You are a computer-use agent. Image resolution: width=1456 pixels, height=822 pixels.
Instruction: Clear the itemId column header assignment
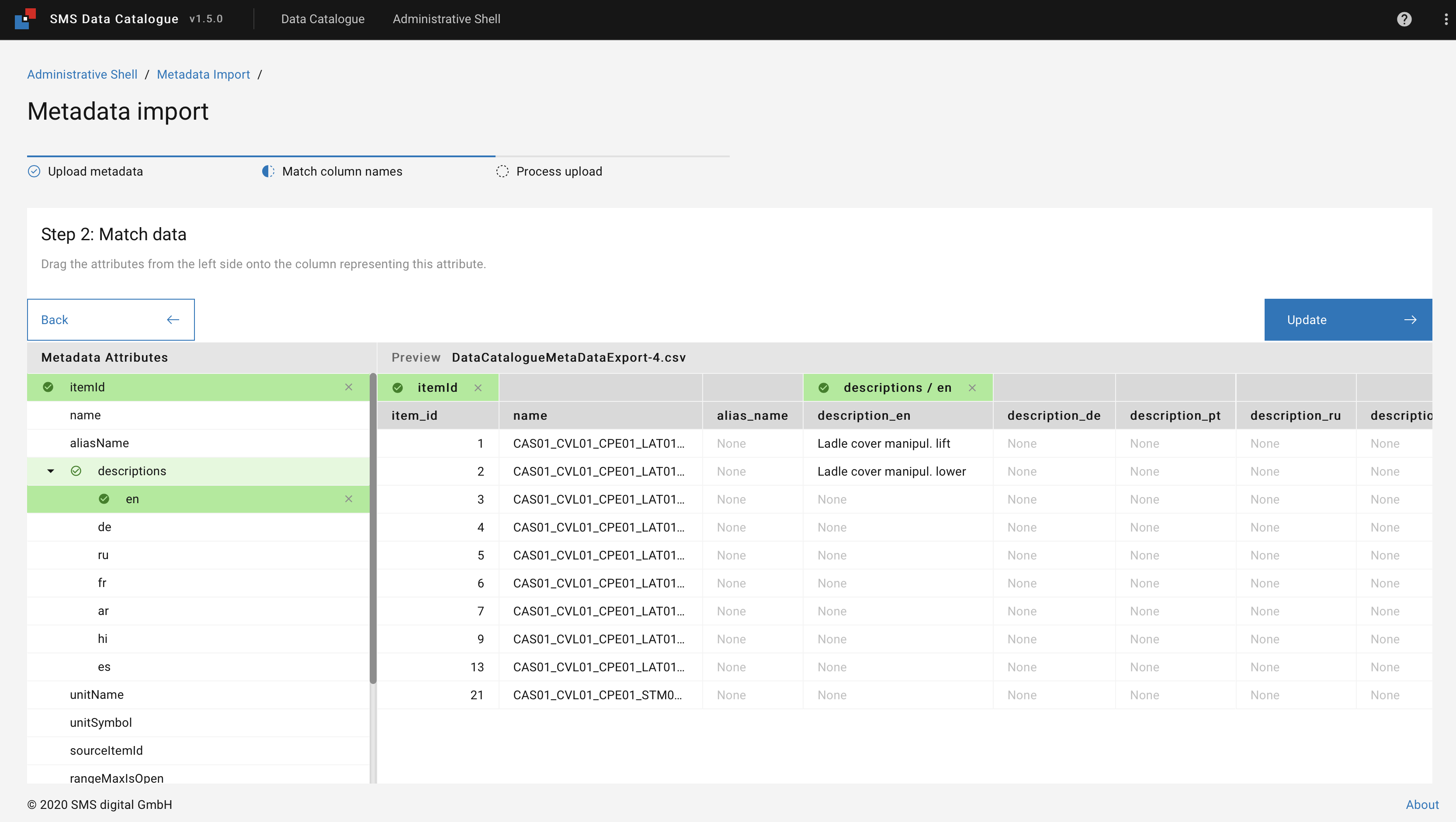478,387
